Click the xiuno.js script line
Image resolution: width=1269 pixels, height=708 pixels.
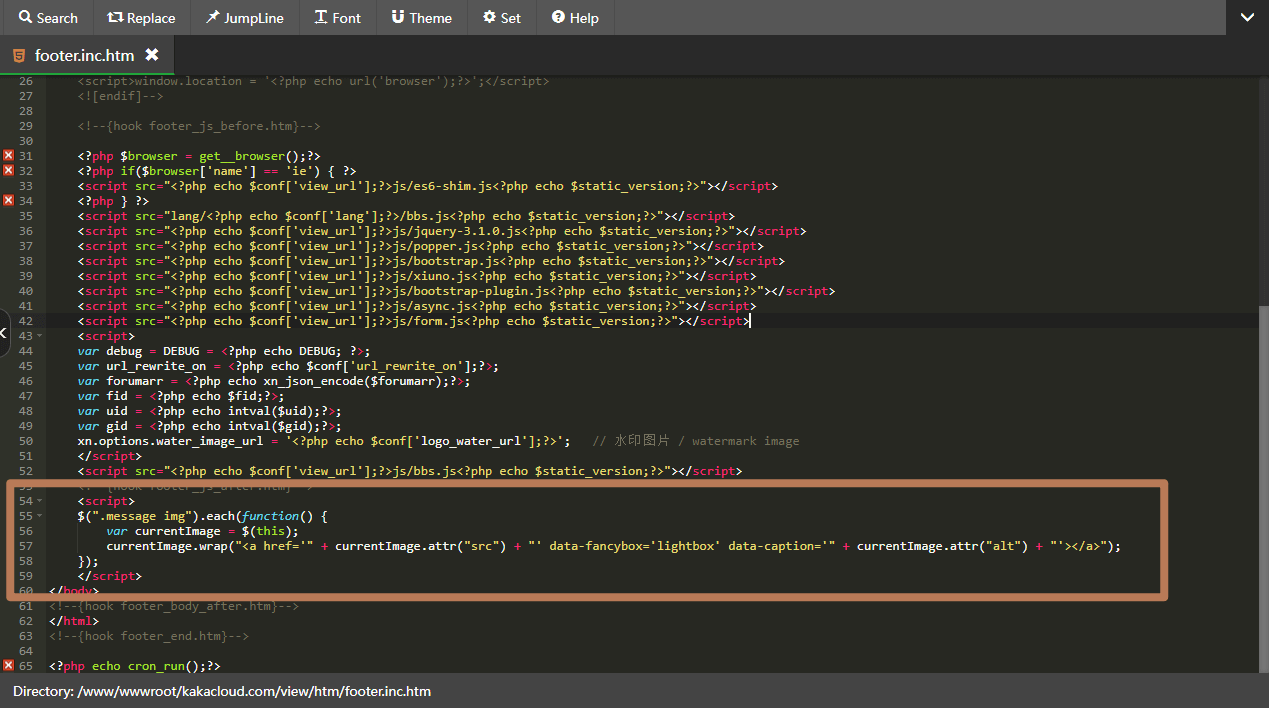pyautogui.click(x=416, y=276)
